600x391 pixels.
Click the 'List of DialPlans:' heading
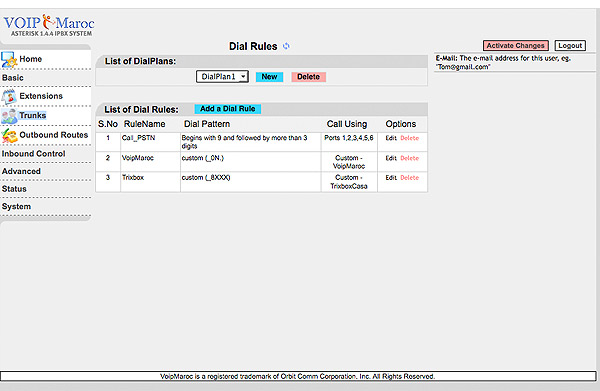(x=140, y=61)
